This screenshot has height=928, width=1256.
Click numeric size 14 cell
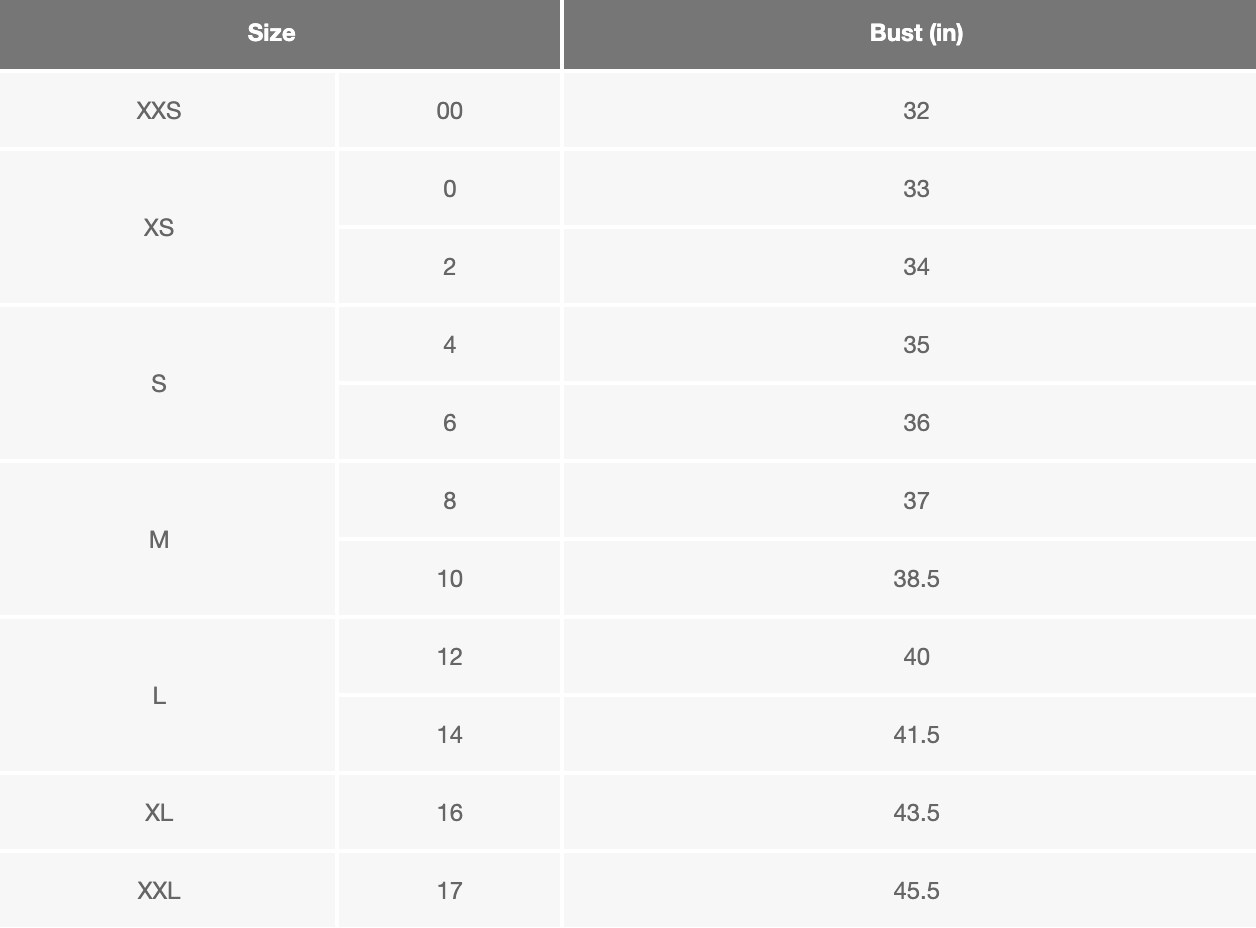[x=450, y=735]
